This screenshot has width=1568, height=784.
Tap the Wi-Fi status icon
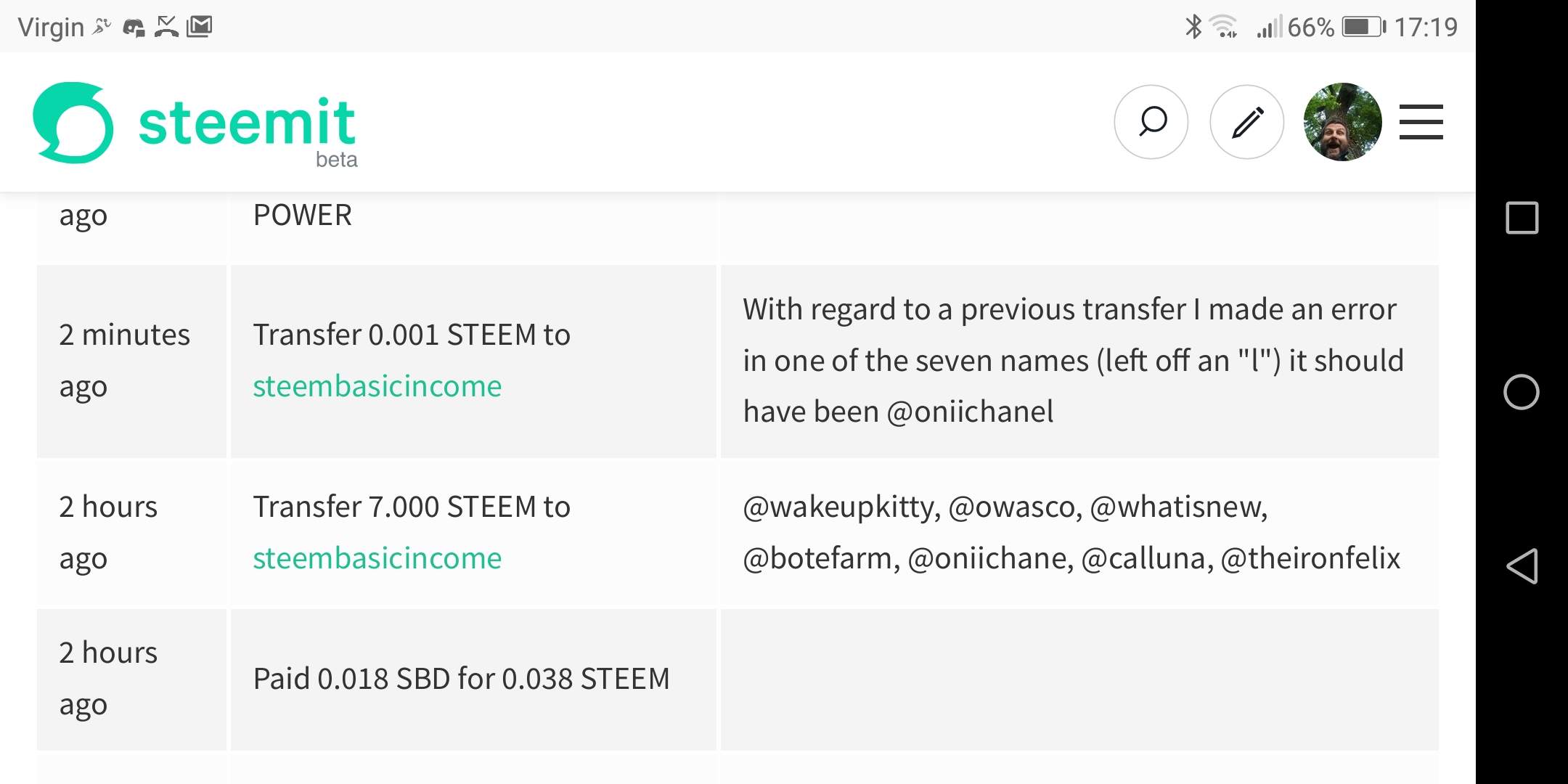pyautogui.click(x=1225, y=27)
